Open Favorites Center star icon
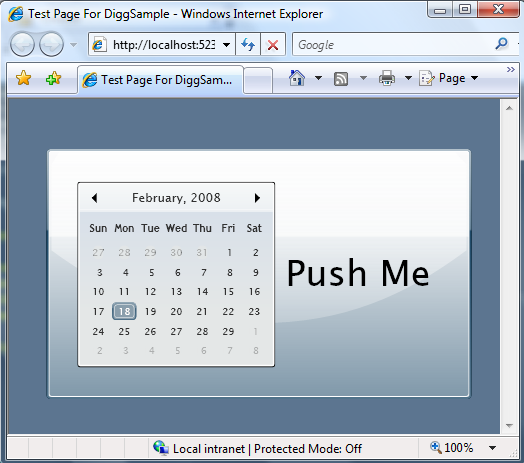 point(23,79)
